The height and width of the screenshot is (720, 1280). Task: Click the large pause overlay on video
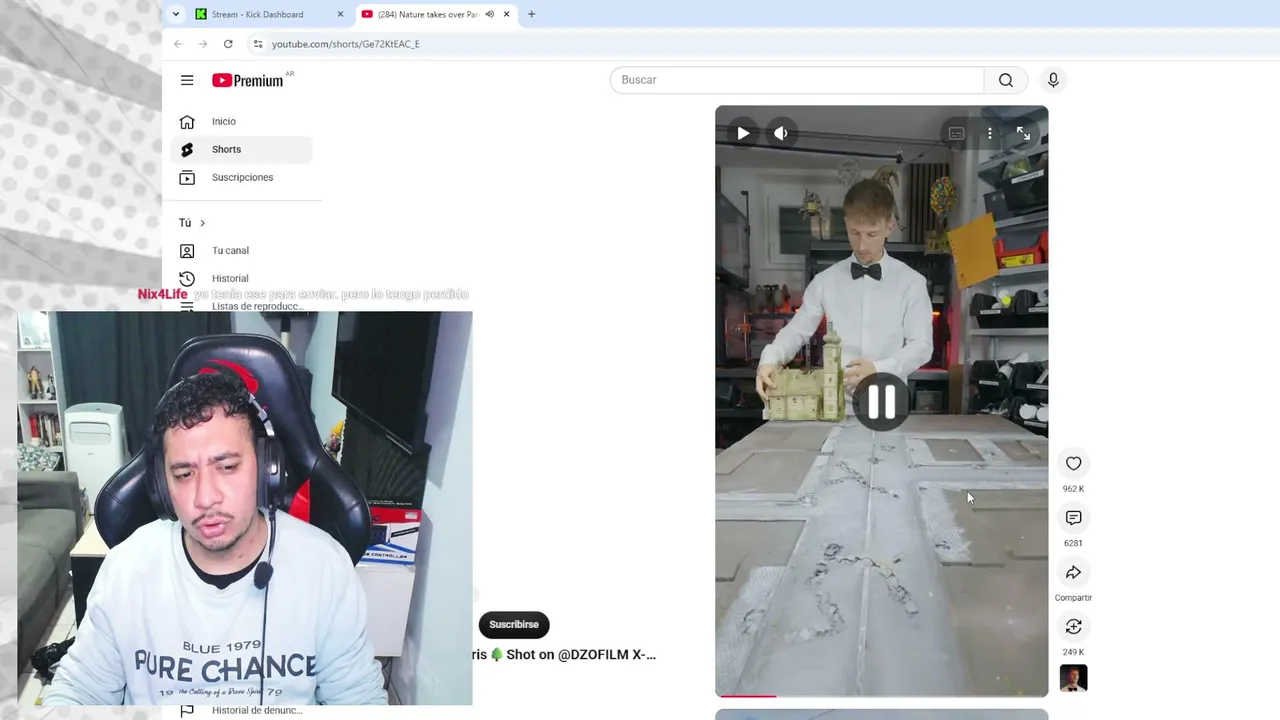[x=881, y=402]
